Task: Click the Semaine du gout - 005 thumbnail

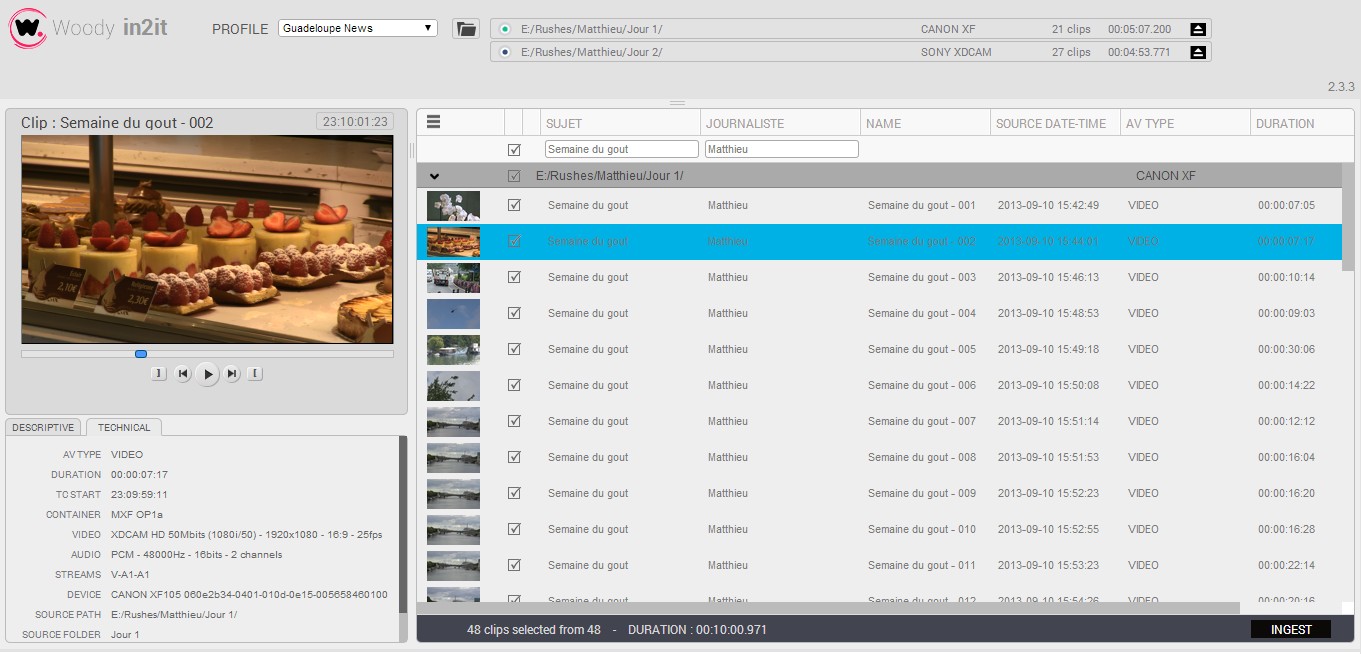Action: coord(453,349)
